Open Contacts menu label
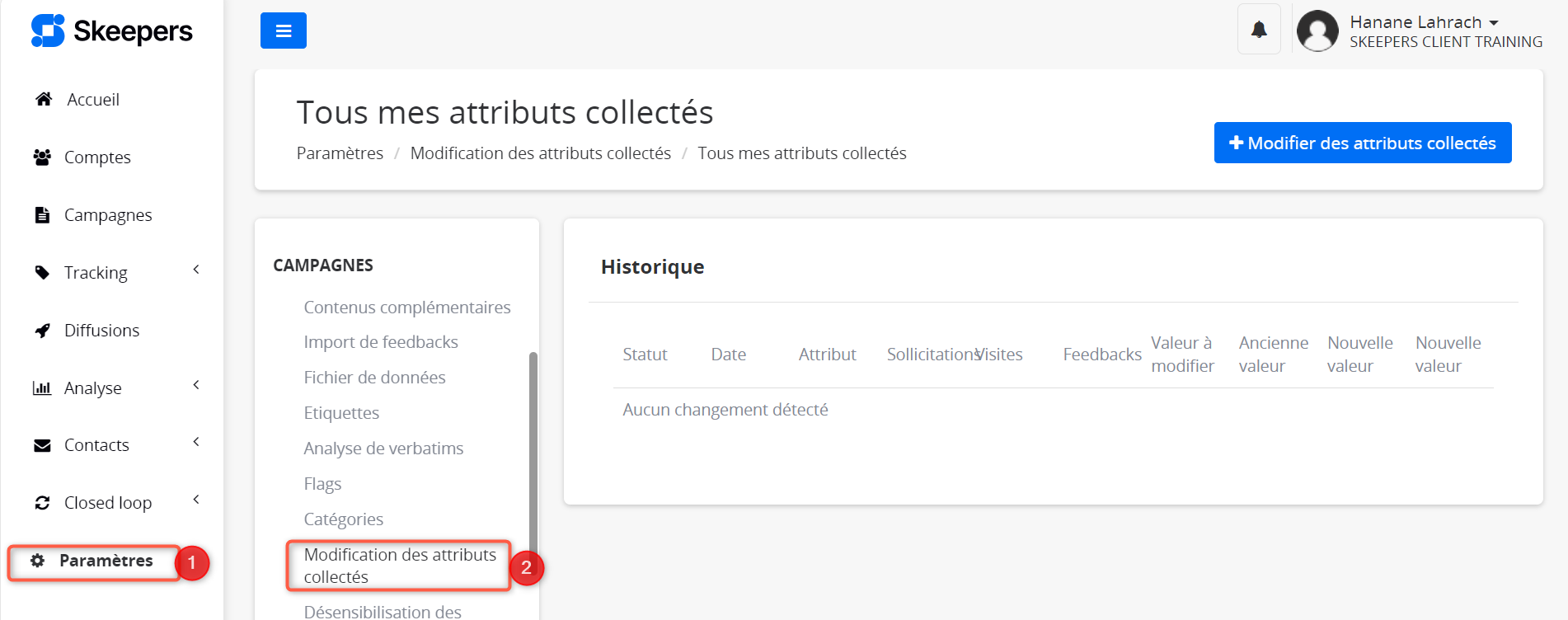The image size is (1568, 620). tap(96, 445)
